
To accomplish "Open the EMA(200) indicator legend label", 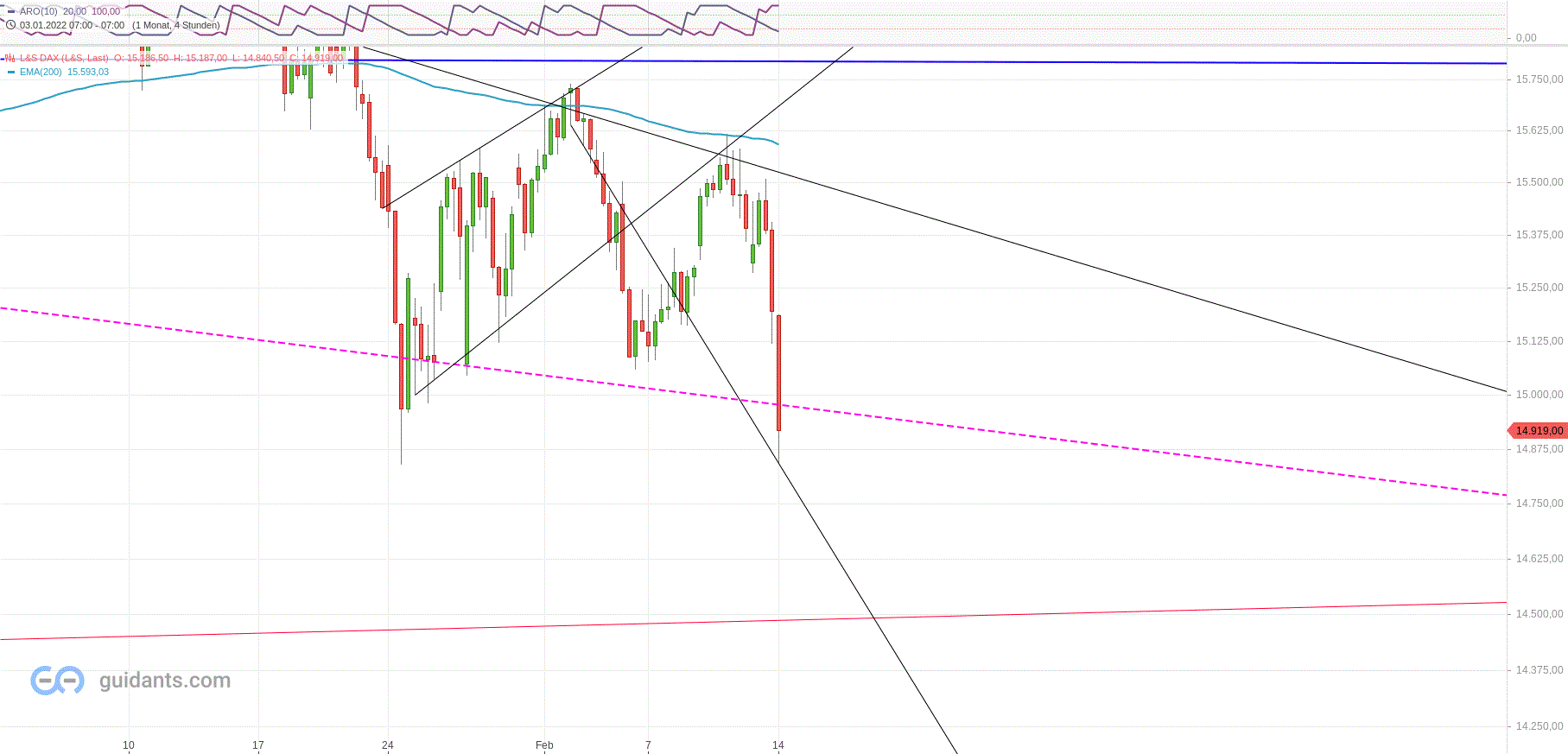I will [41, 72].
